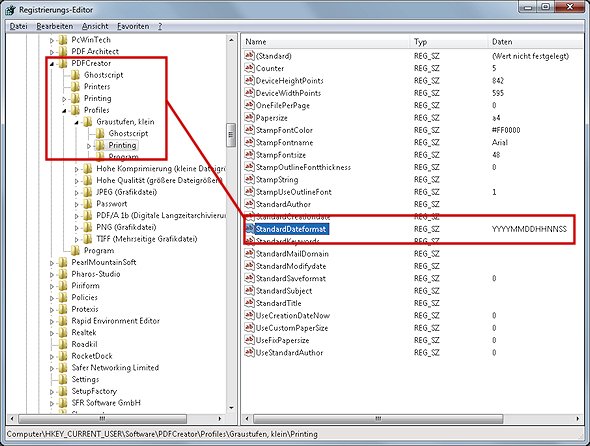This screenshot has width=590, height=446.
Task: Sort by the Name column header
Action: [326, 42]
